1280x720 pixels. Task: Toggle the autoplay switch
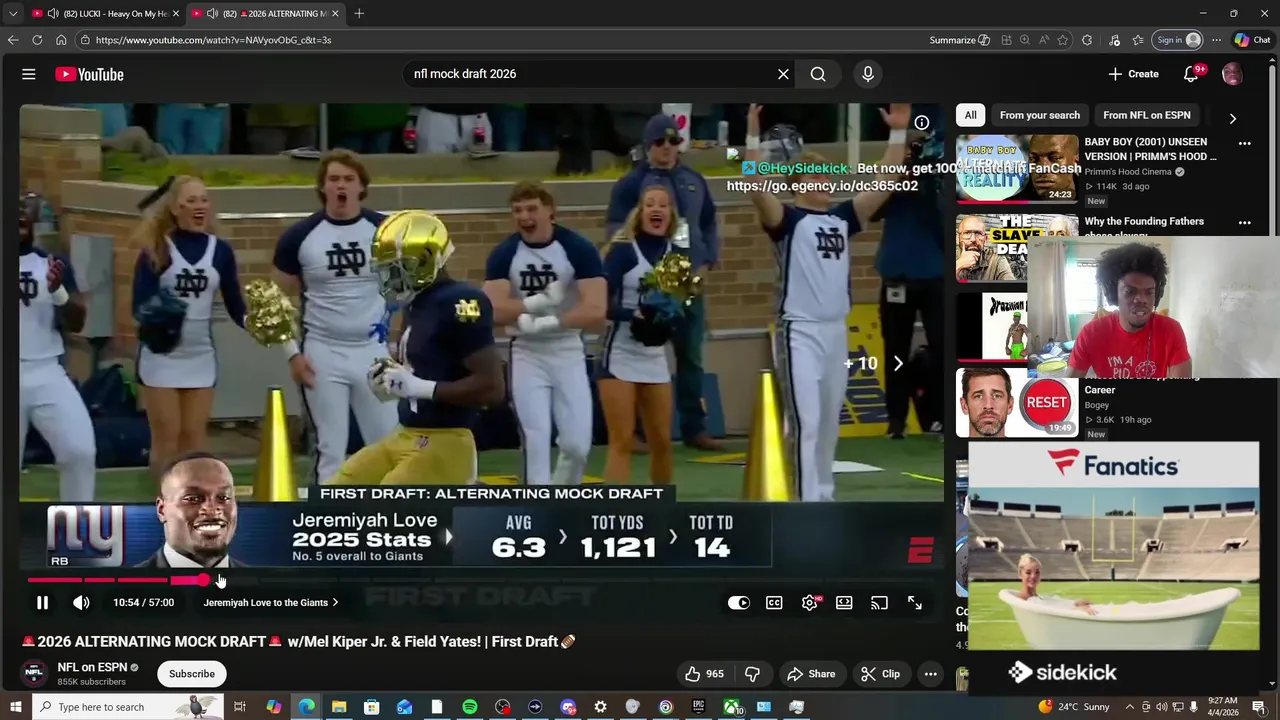(x=739, y=603)
